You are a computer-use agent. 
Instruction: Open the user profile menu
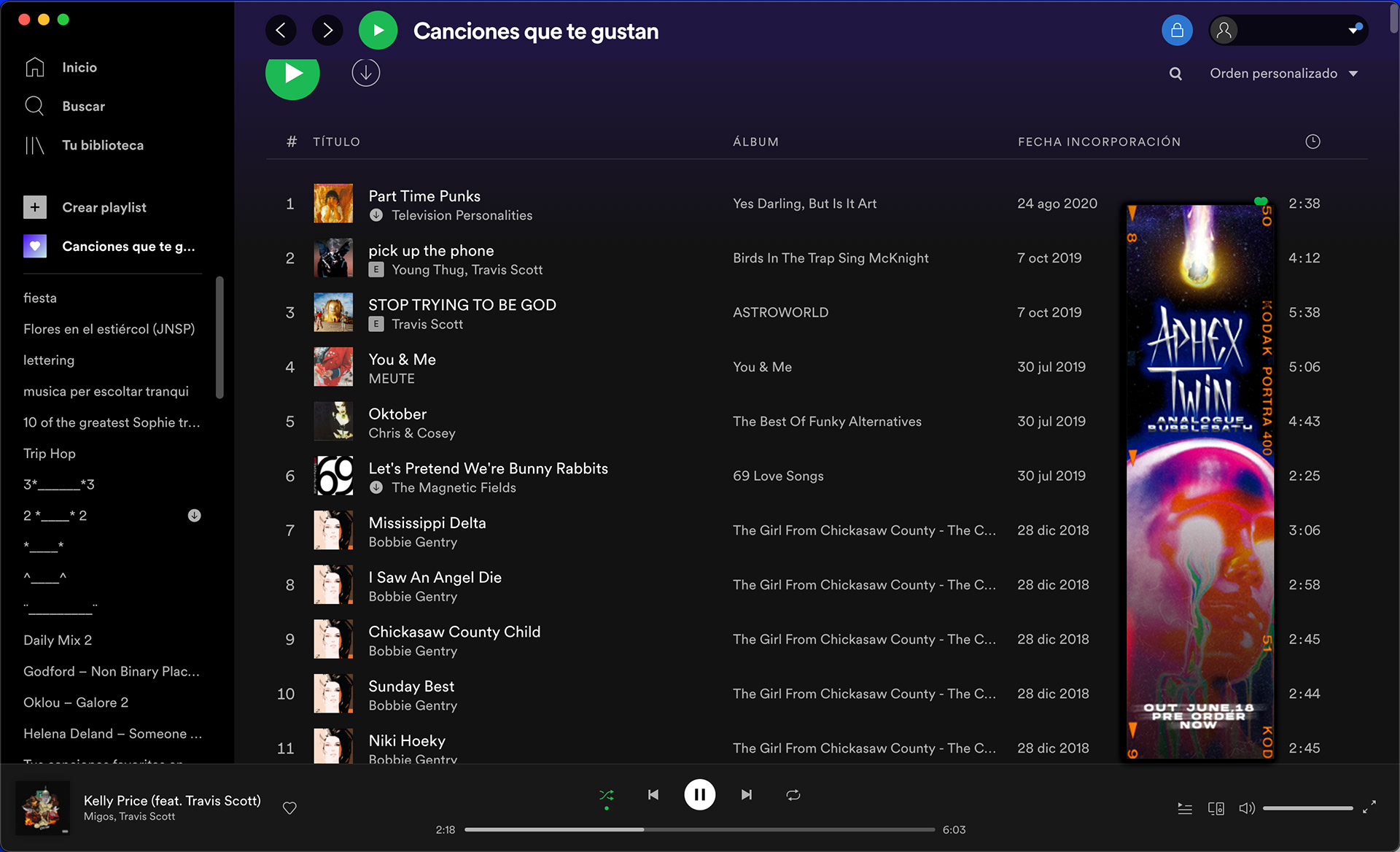click(1288, 31)
